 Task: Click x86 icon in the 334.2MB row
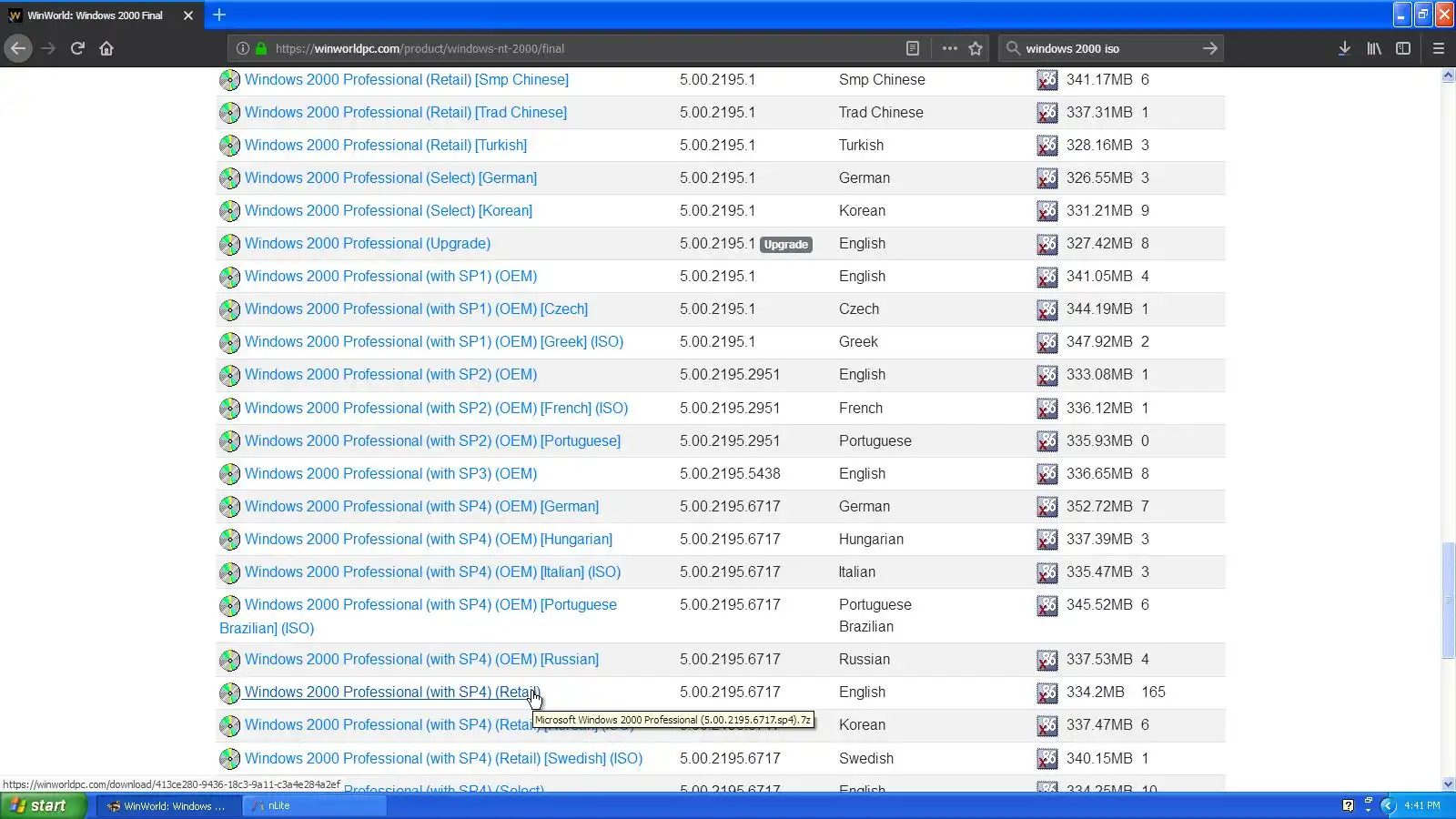click(1047, 693)
